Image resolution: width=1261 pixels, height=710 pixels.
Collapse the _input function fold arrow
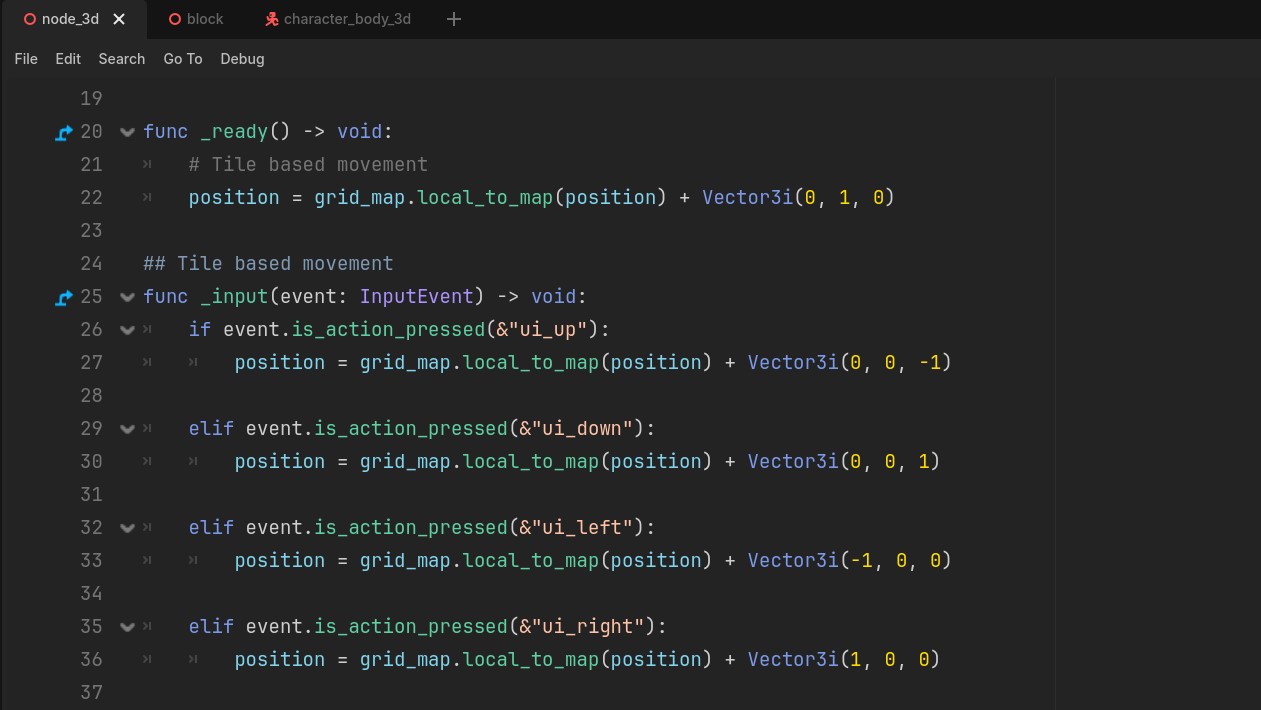(127, 297)
